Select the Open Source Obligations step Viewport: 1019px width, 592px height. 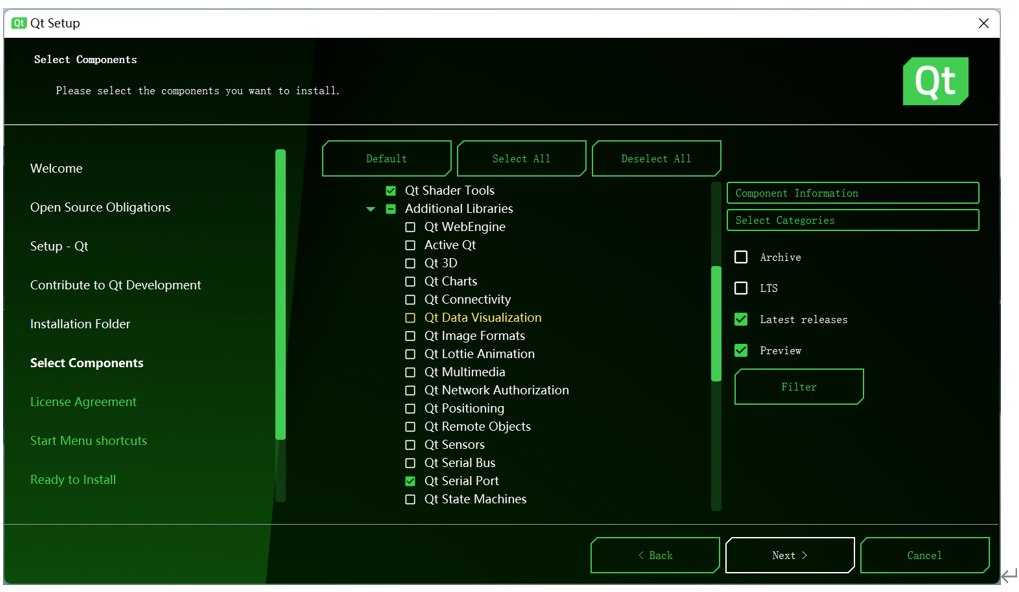click(x=100, y=207)
